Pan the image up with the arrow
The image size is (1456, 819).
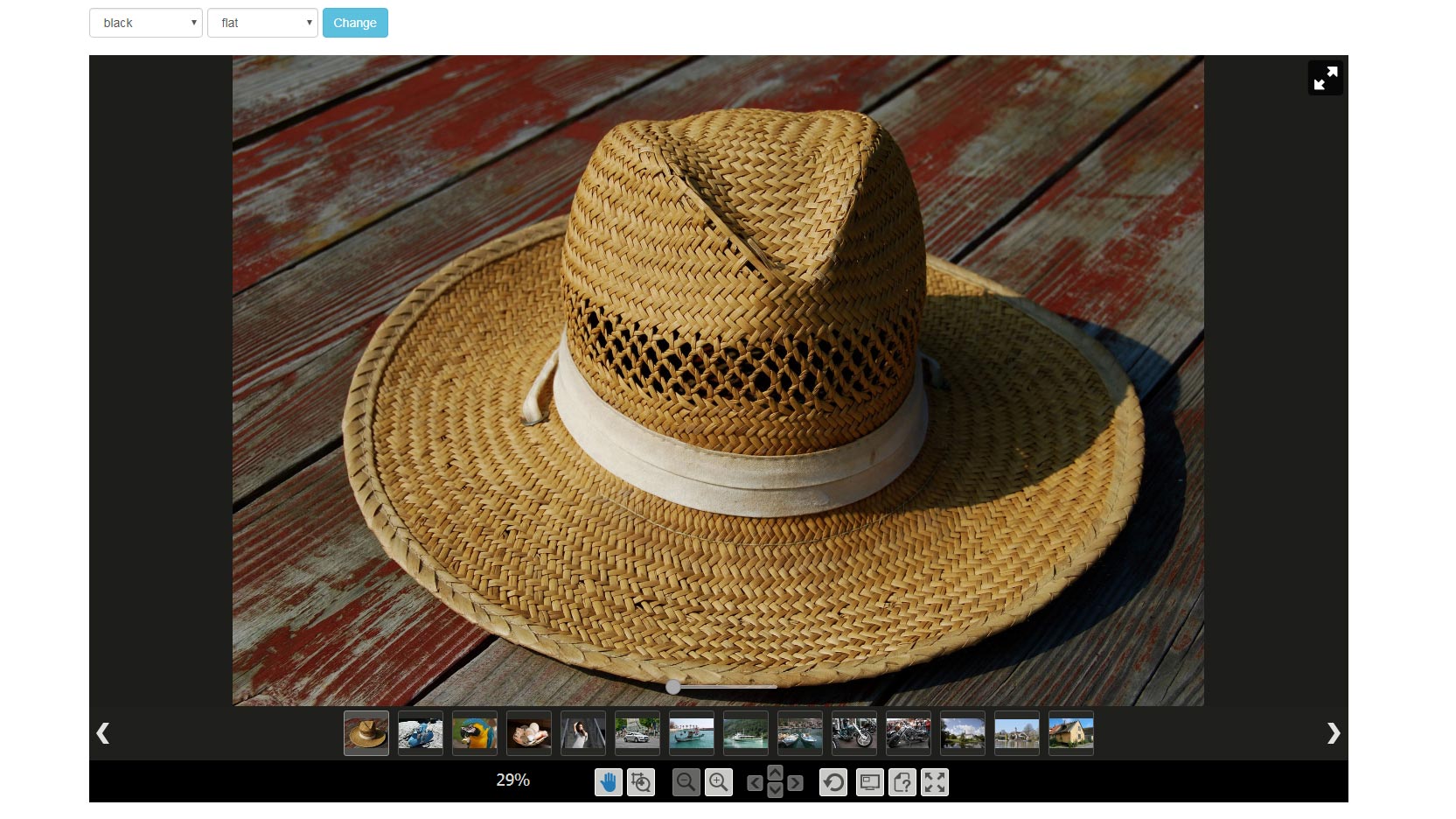(x=775, y=773)
